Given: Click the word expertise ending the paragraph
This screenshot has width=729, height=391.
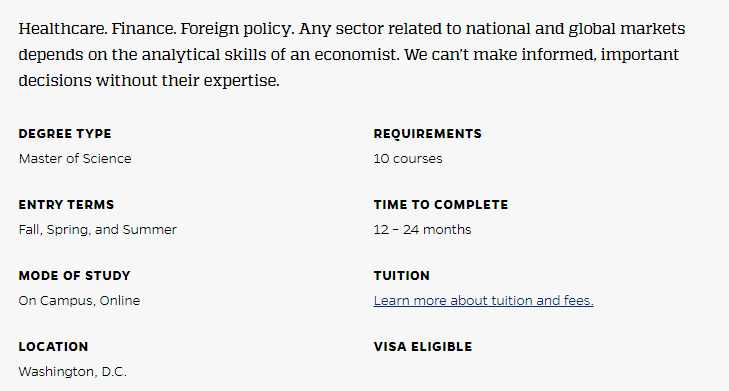Looking at the screenshot, I should tap(241, 81).
